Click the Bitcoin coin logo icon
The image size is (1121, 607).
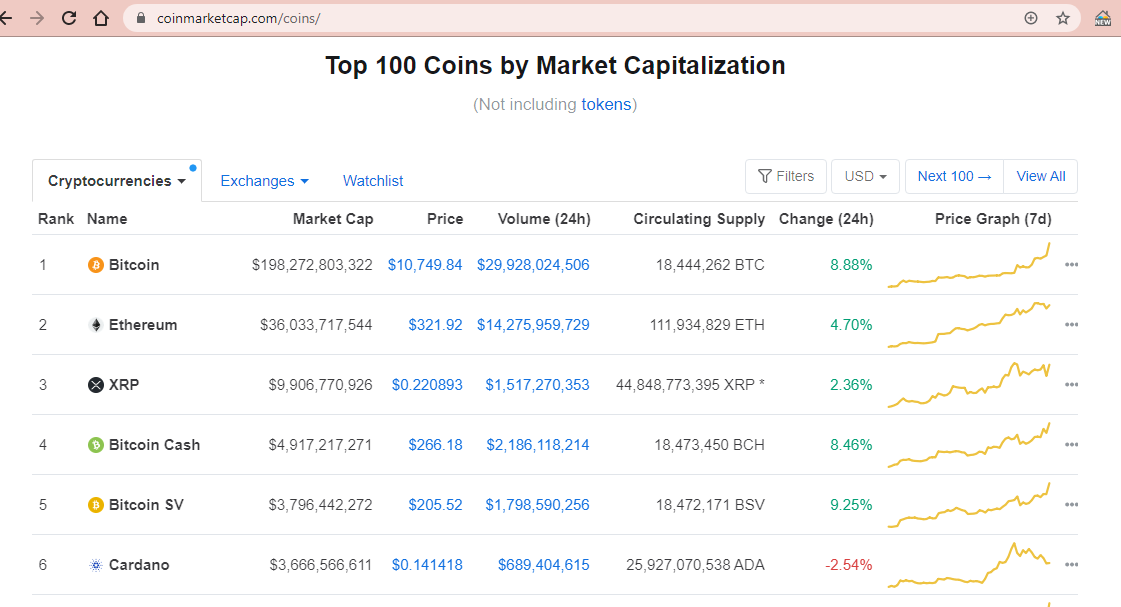[96, 265]
